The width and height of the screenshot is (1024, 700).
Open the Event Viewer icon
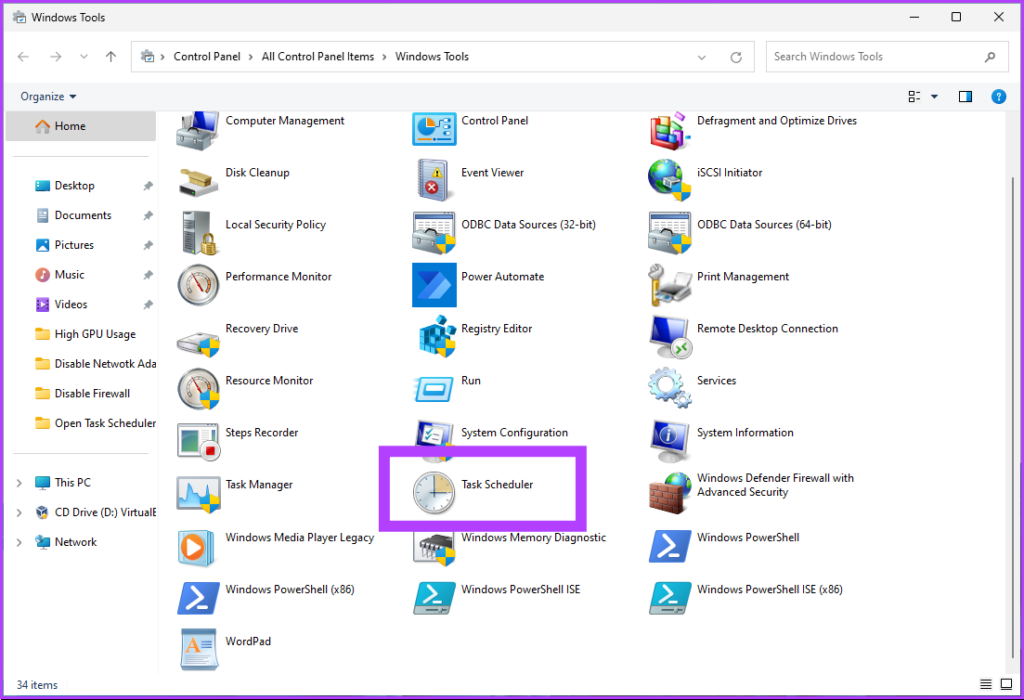(x=434, y=180)
